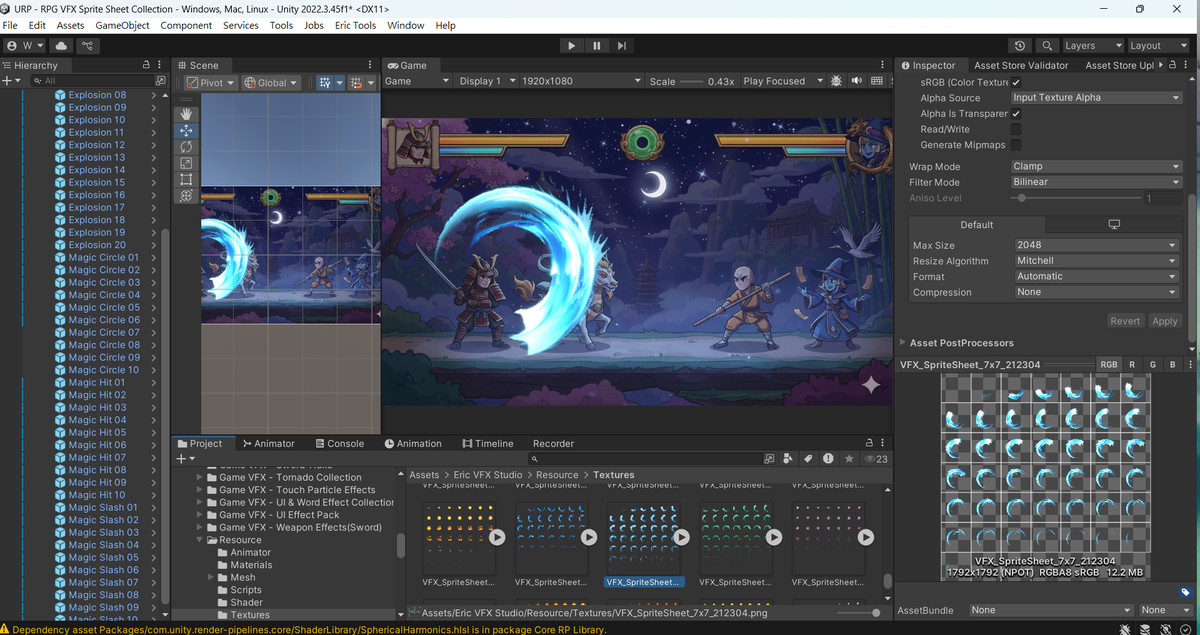Click the Game view Stats bug icon
The image size is (1200, 635).
(837, 81)
